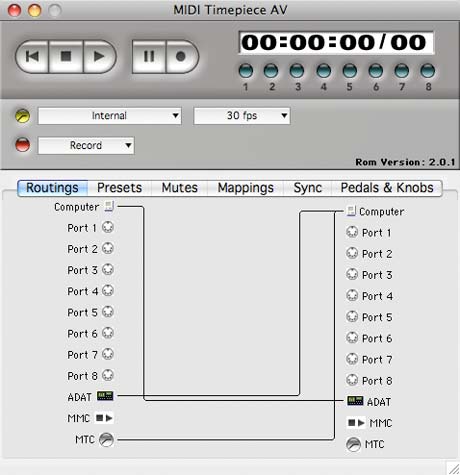This screenshot has width=460, height=475.
Task: Click the destination MMC transport icon
Action: [356, 423]
